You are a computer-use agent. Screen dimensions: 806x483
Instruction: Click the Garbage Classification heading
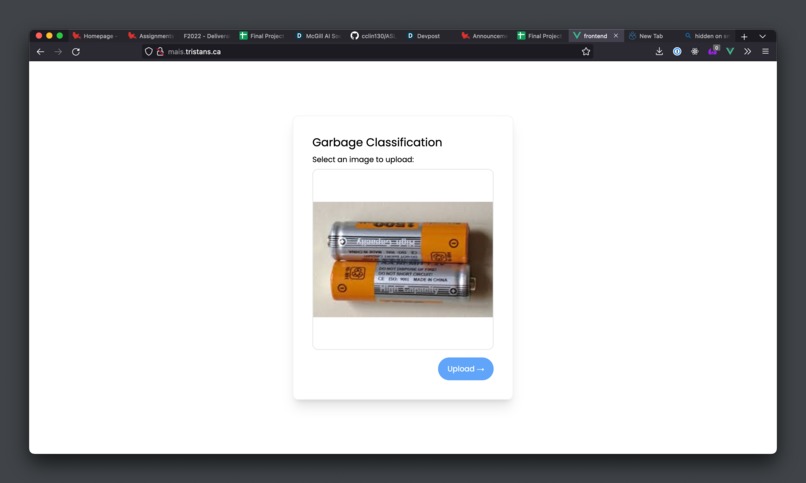pos(377,142)
